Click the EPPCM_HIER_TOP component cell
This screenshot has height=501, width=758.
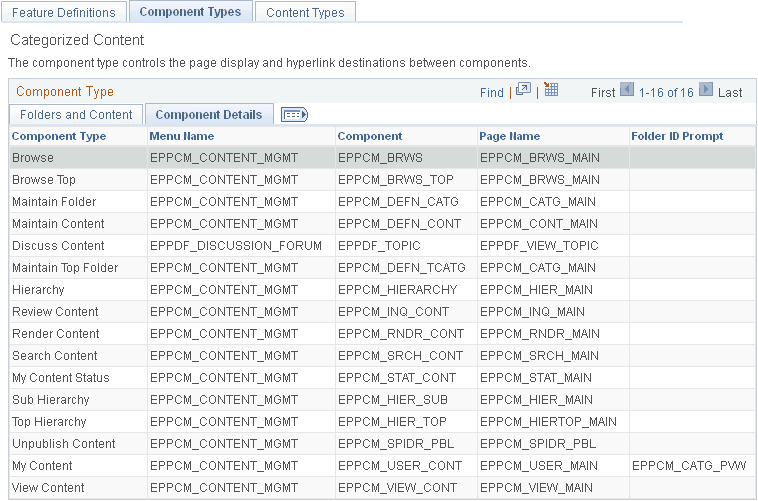click(406, 422)
